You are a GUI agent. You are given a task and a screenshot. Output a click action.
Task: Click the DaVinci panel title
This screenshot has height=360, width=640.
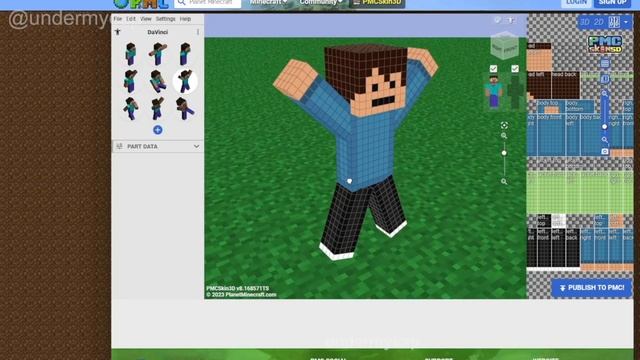point(158,32)
